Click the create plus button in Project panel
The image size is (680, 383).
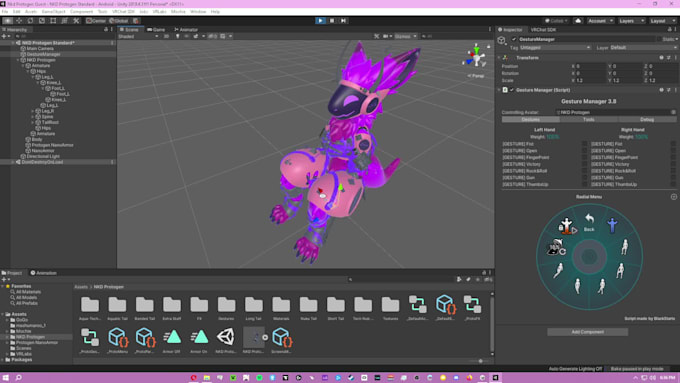click(4, 280)
